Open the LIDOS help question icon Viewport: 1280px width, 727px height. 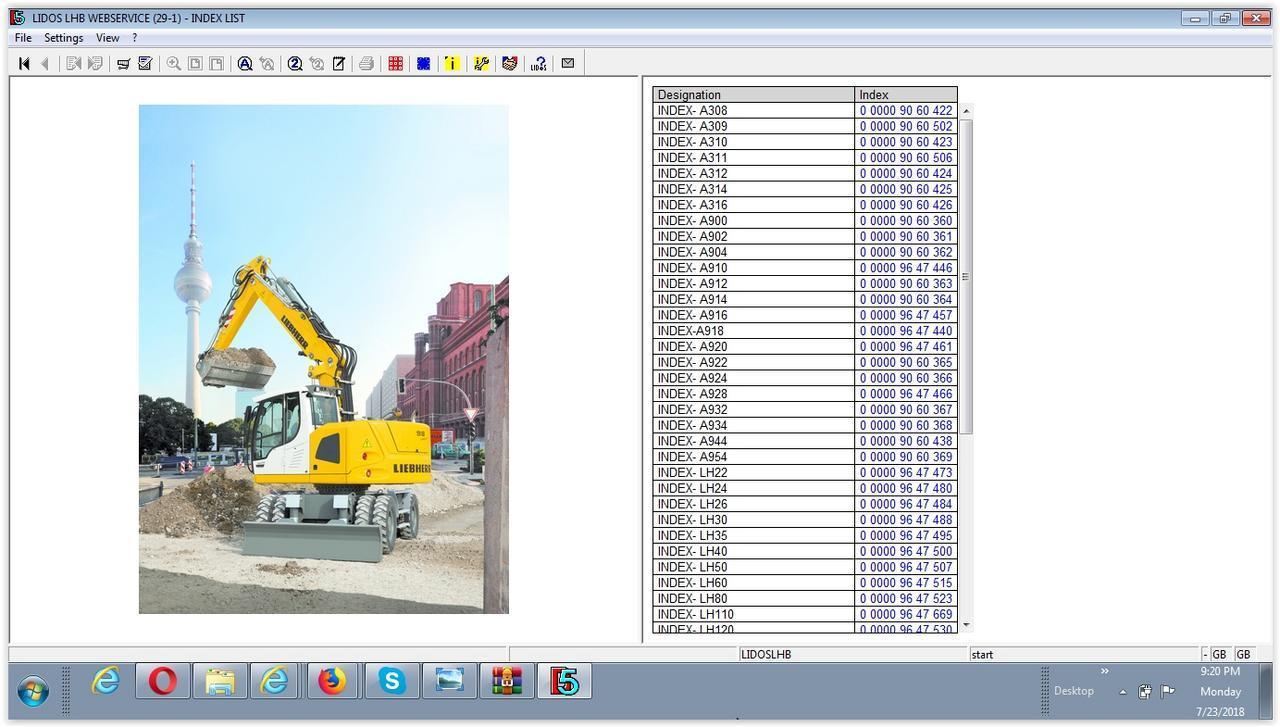coord(538,64)
